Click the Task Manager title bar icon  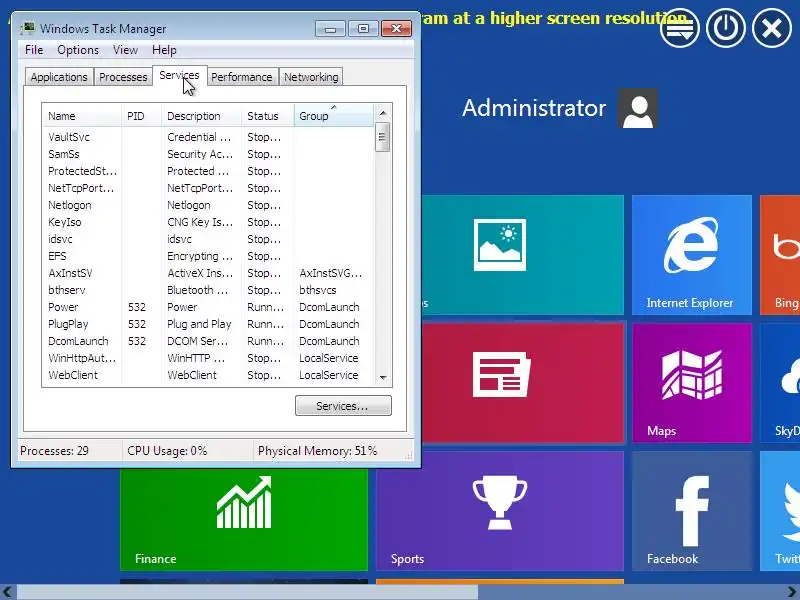pos(27,28)
